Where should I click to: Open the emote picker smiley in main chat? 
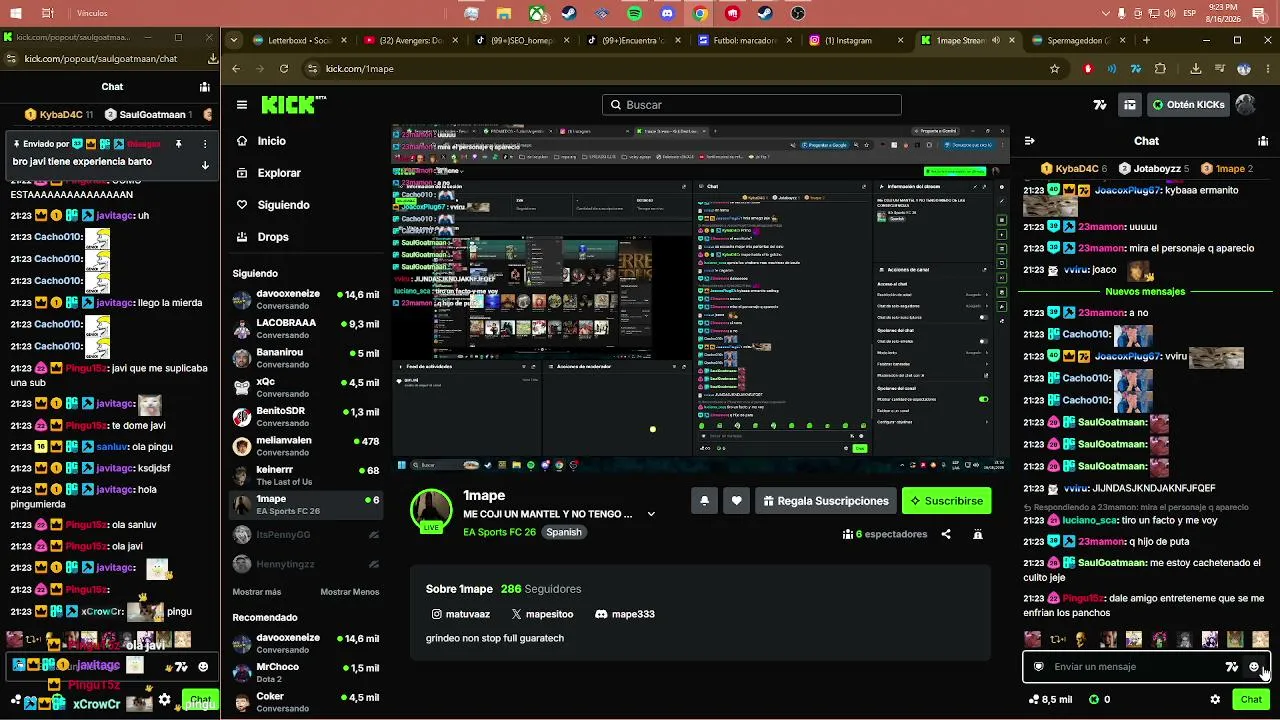1254,667
